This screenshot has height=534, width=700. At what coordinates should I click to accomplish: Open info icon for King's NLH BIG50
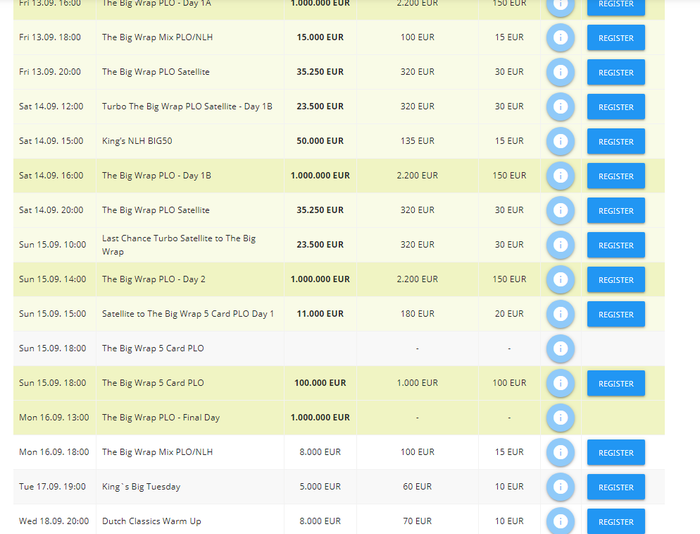pyautogui.click(x=560, y=141)
